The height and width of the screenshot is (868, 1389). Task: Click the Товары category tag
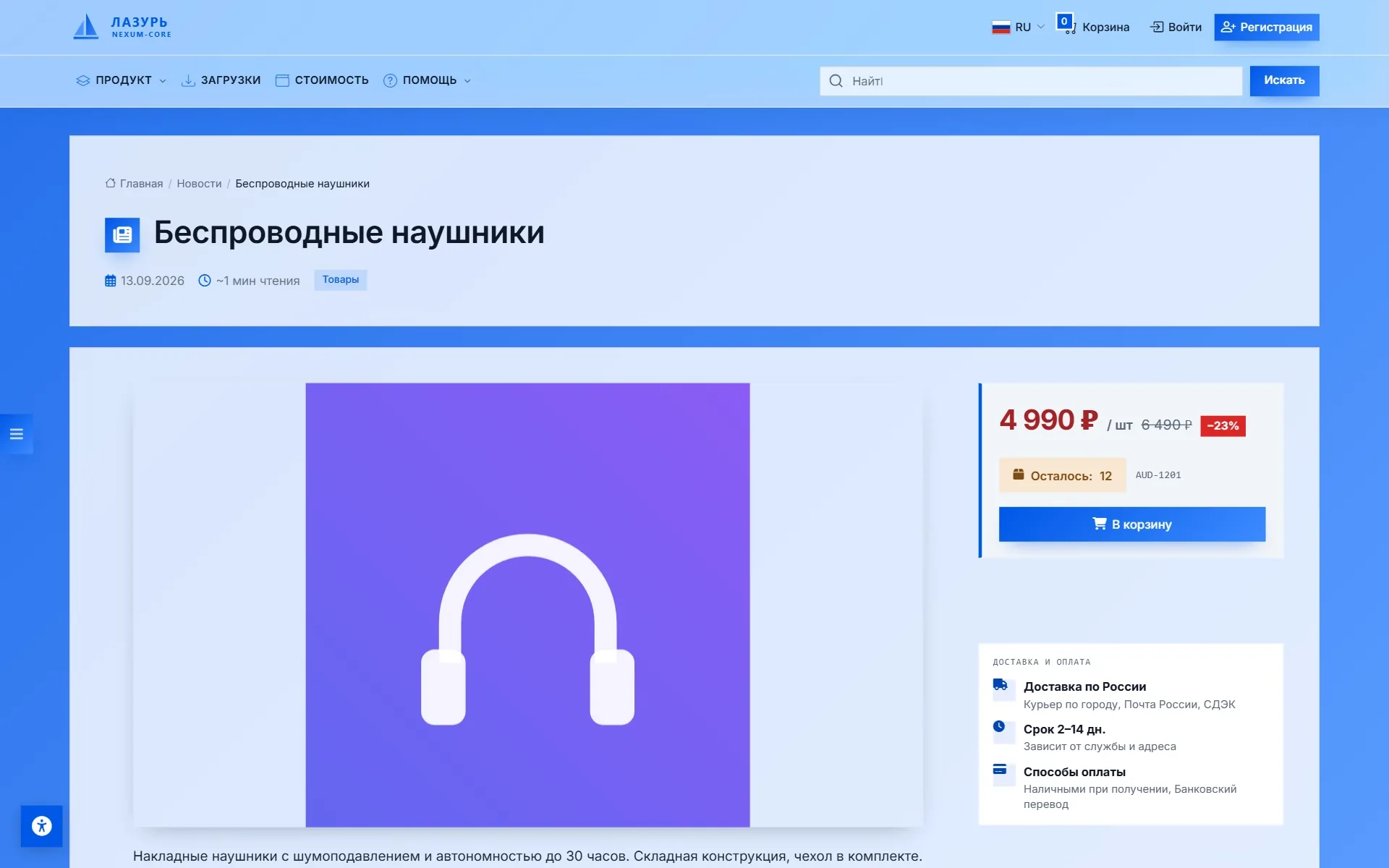point(341,280)
